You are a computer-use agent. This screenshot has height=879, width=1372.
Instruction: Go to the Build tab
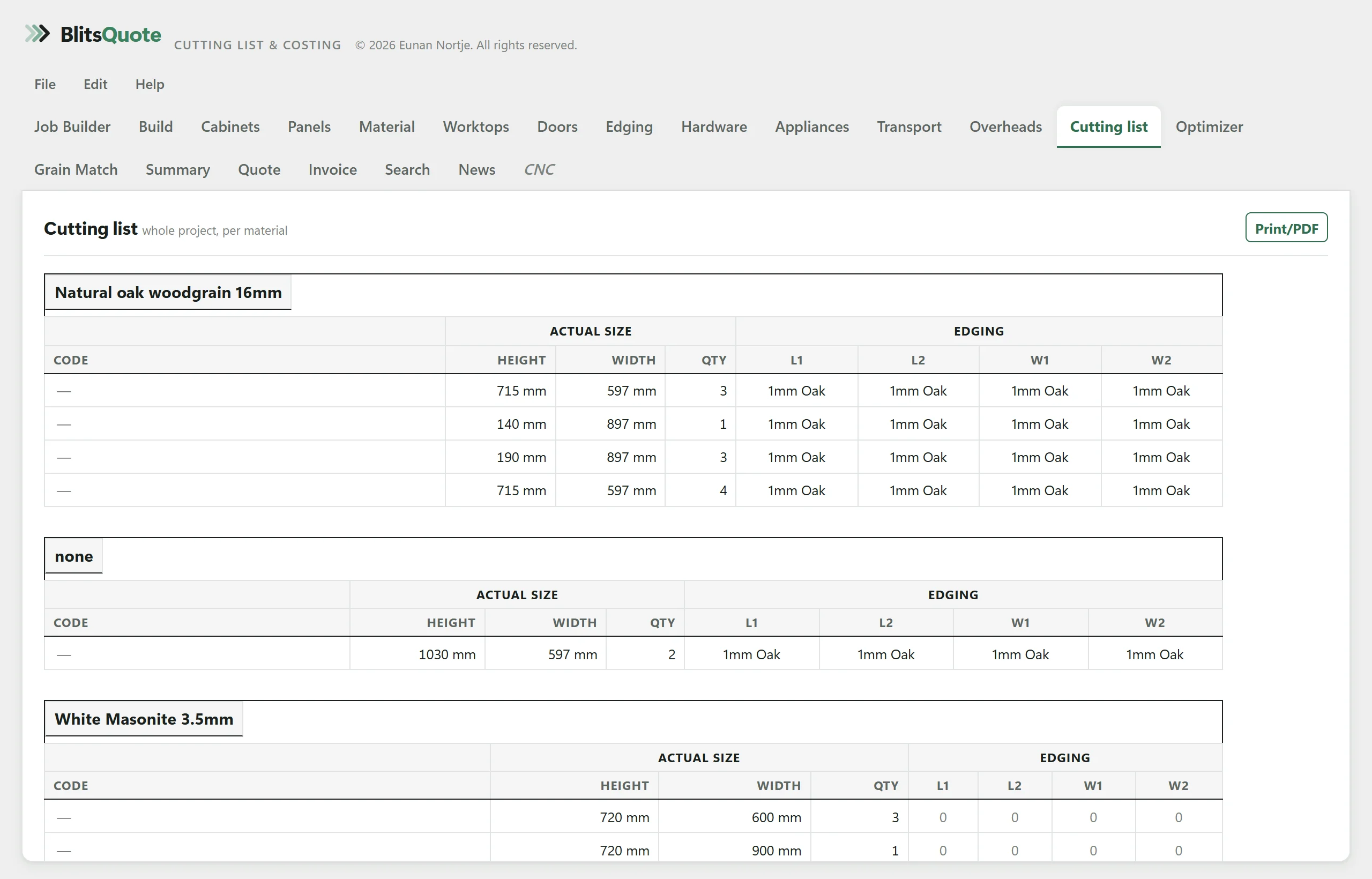click(156, 126)
